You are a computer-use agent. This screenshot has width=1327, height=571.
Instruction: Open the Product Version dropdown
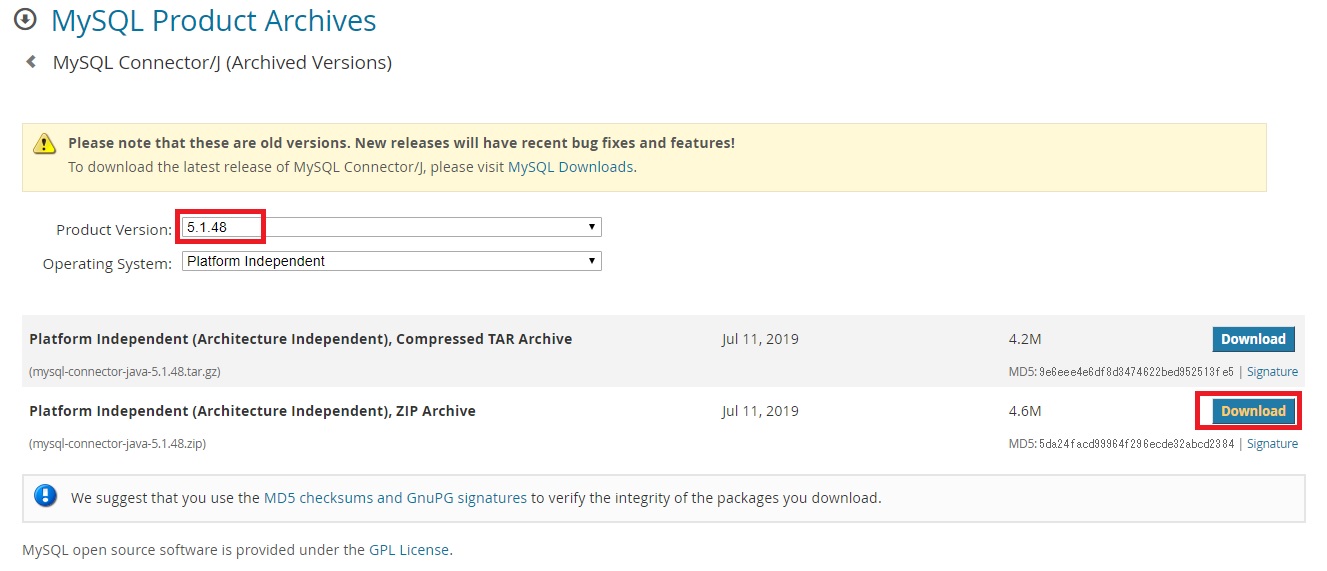point(391,228)
